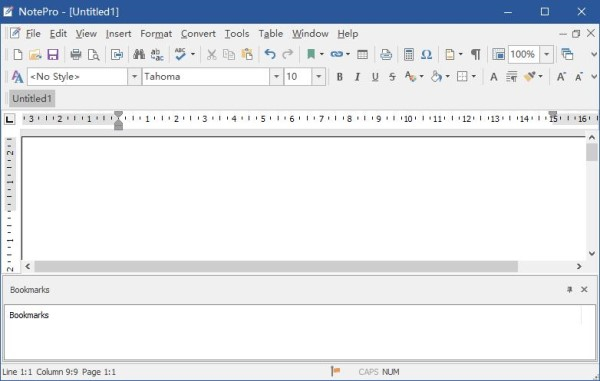Image resolution: width=600 pixels, height=381 pixels.
Task: Click the cascading windows icon
Action: pyautogui.click(x=567, y=54)
